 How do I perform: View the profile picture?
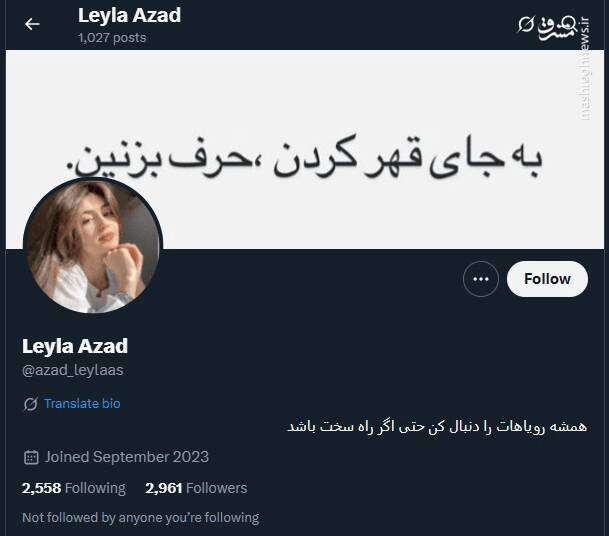93,245
